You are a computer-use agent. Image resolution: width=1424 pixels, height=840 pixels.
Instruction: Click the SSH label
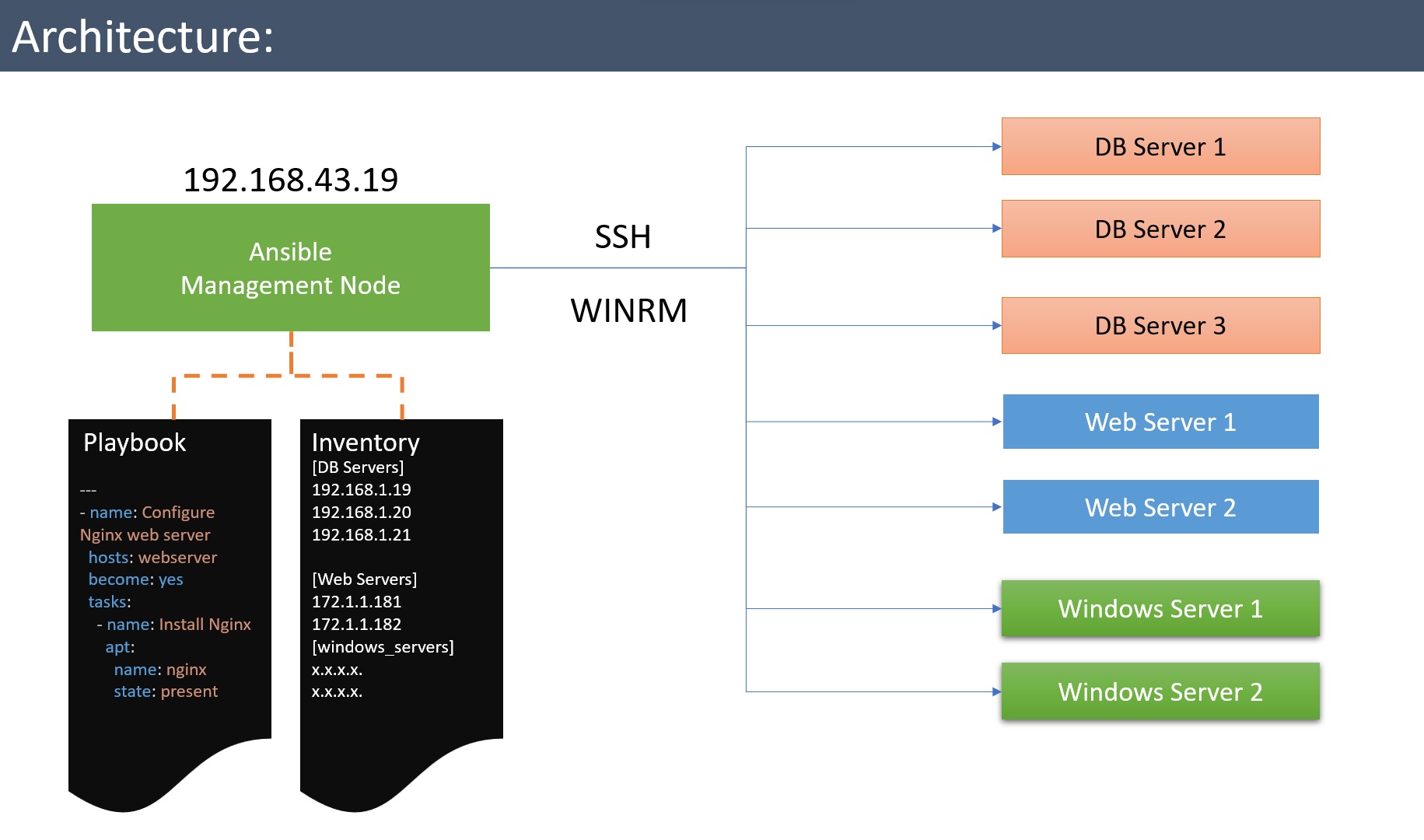click(x=622, y=236)
